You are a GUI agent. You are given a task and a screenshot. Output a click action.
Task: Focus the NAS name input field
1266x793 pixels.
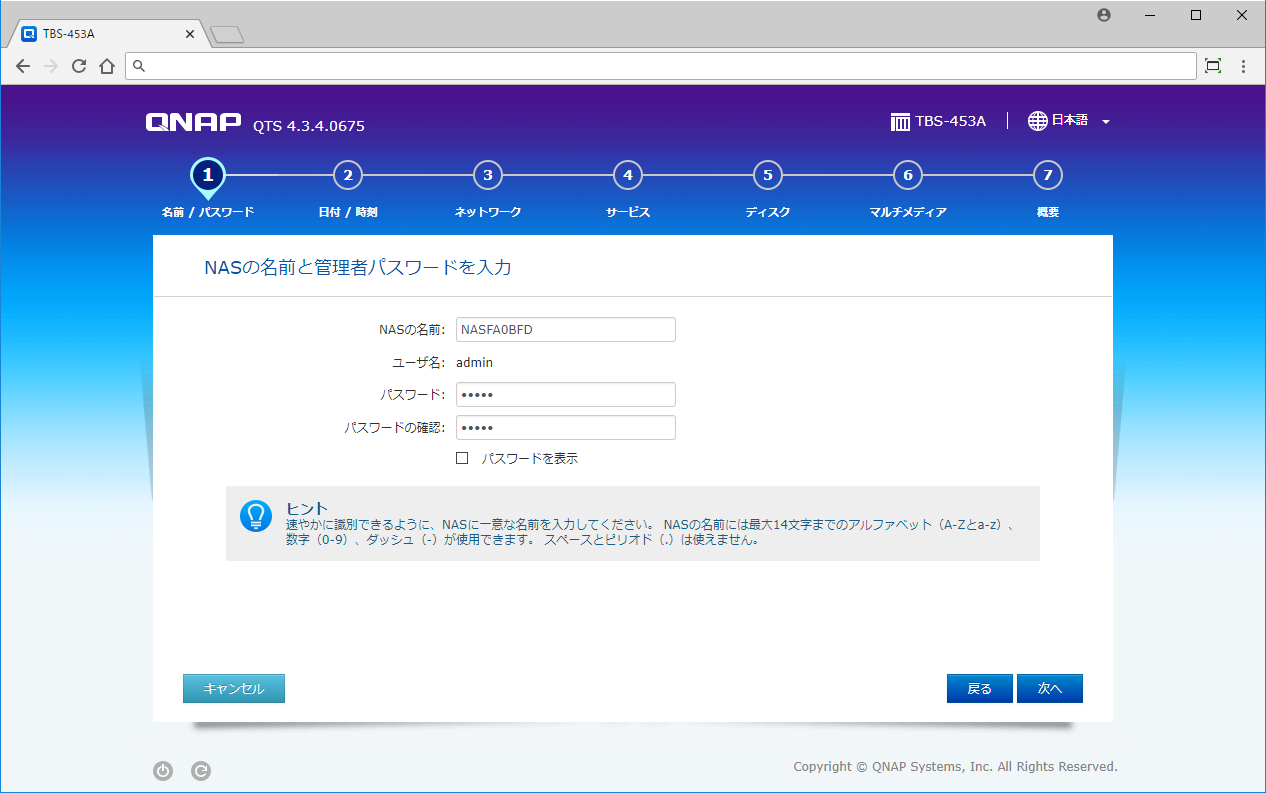click(x=565, y=330)
